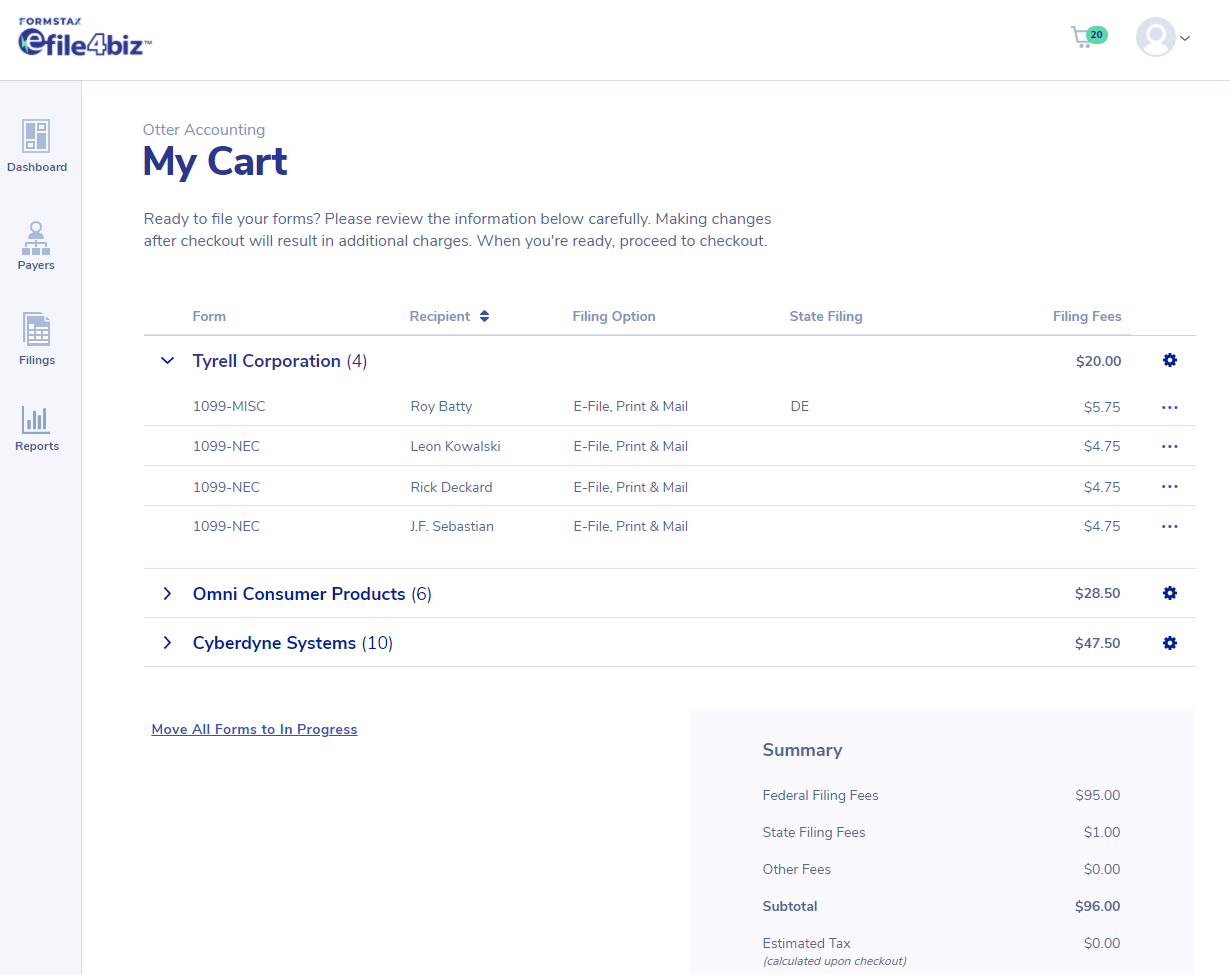This screenshot has width=1230, height=975.
Task: Click the Federal Filing Fees summary line
Action: [x=941, y=796]
